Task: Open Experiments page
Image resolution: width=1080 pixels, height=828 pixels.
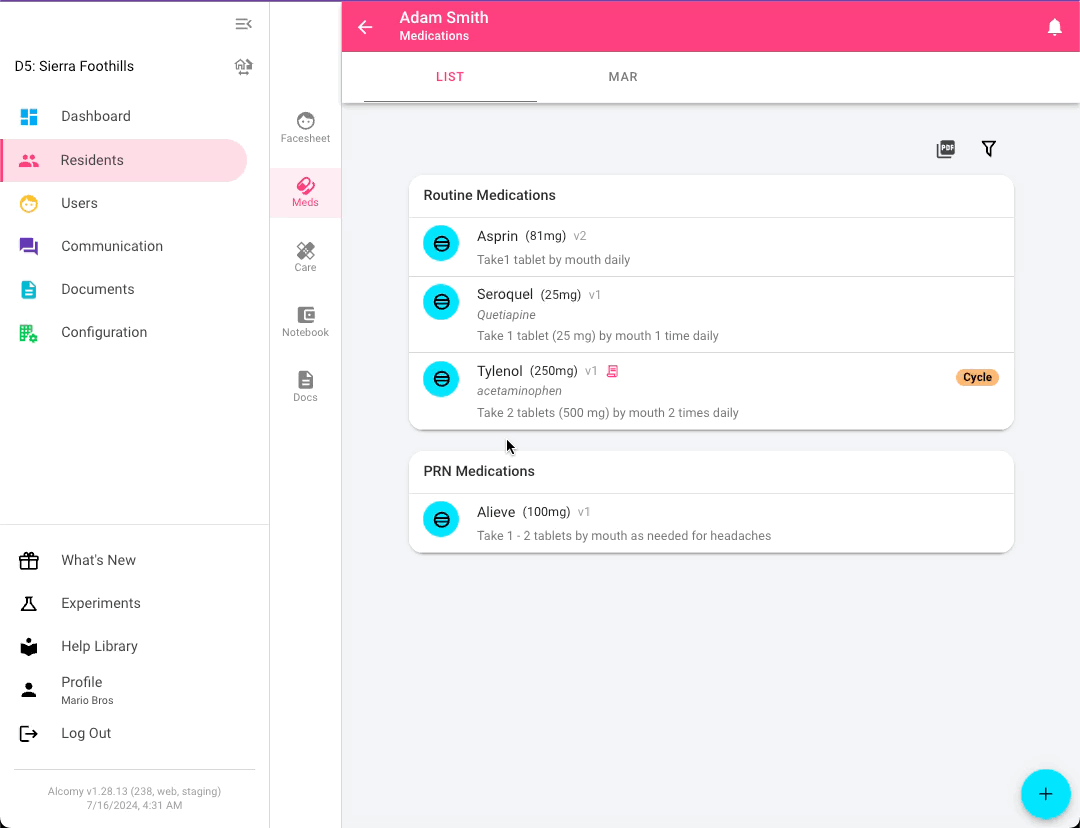Action: (x=134, y=603)
